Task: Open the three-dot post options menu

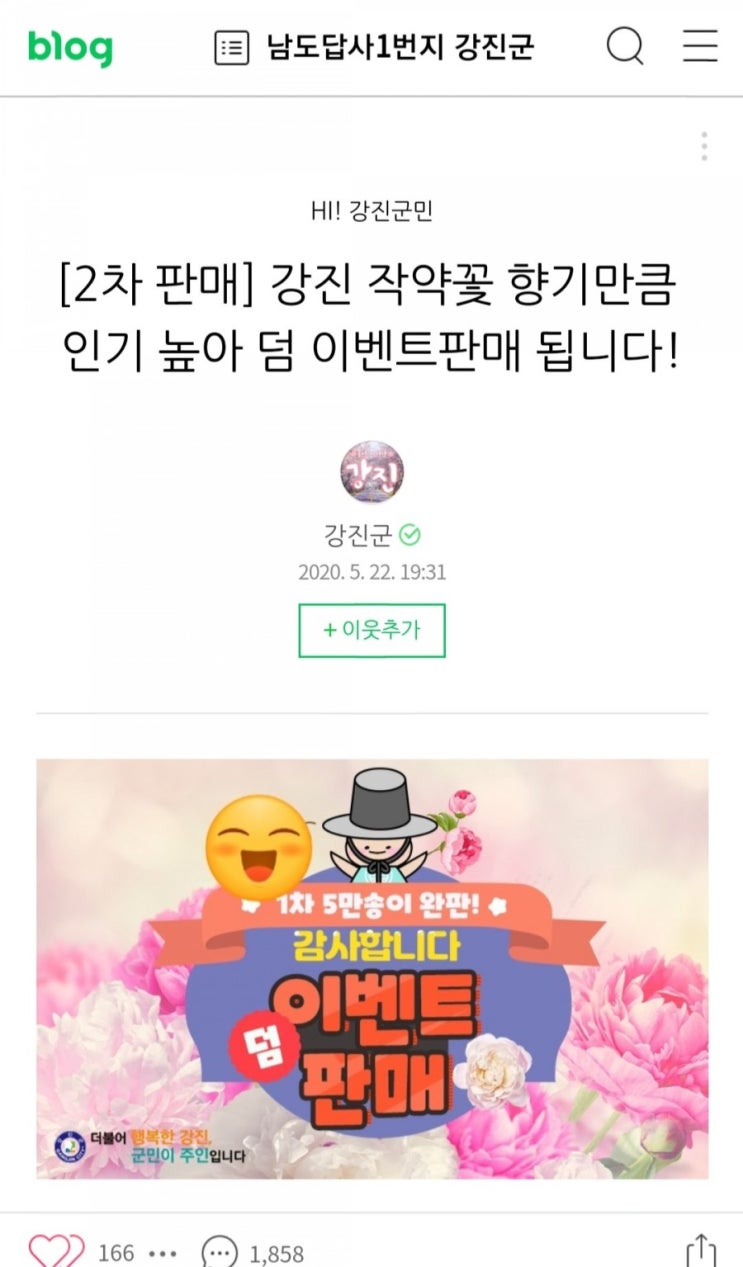Action: coord(704,146)
